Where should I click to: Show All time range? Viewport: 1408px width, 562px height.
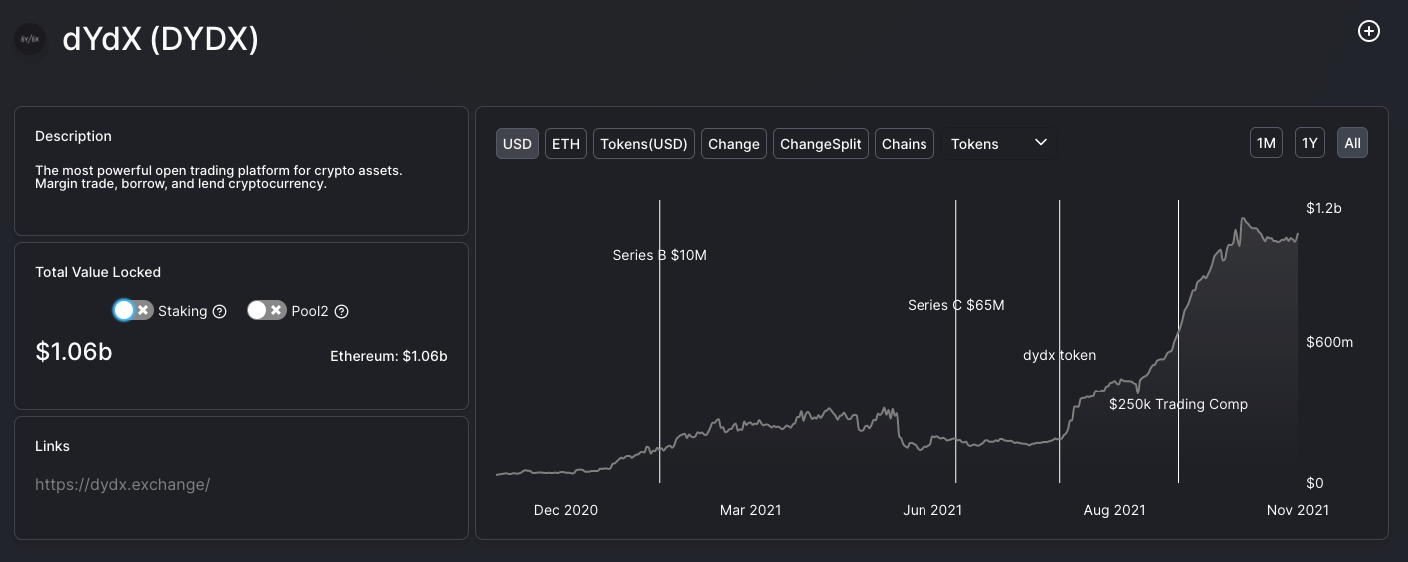tap(1352, 143)
